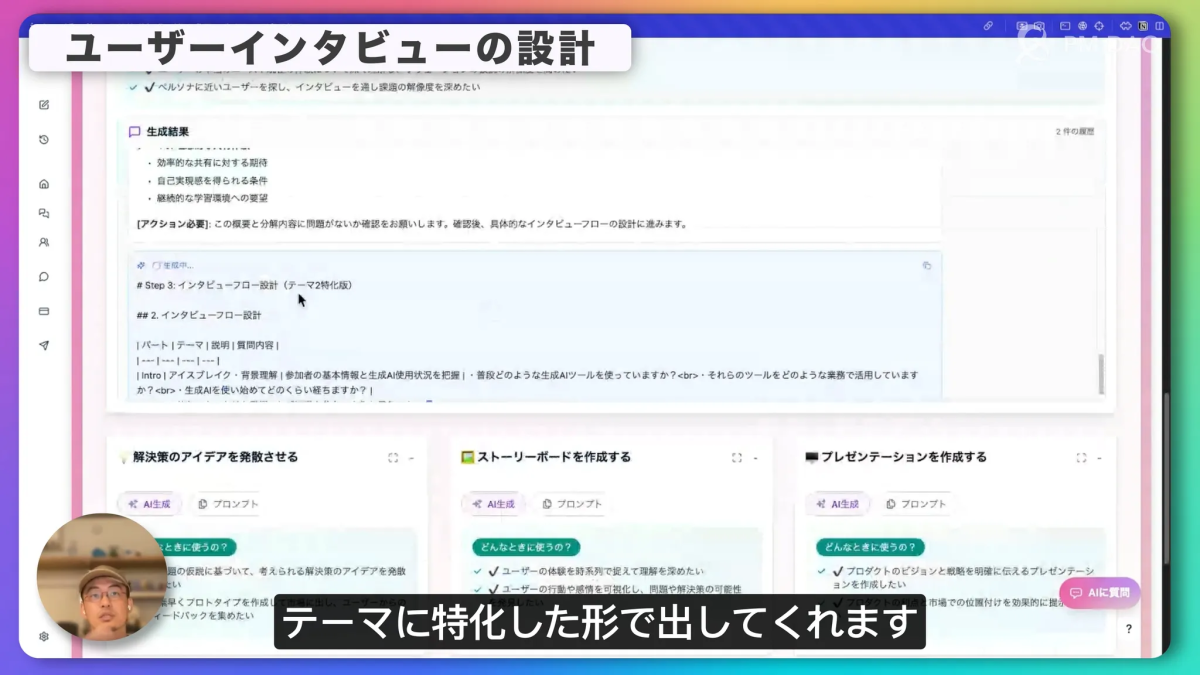Screen dimensions: 1200x675
Task: Click the compose/edit icon in left sidebar
Action: point(44,105)
